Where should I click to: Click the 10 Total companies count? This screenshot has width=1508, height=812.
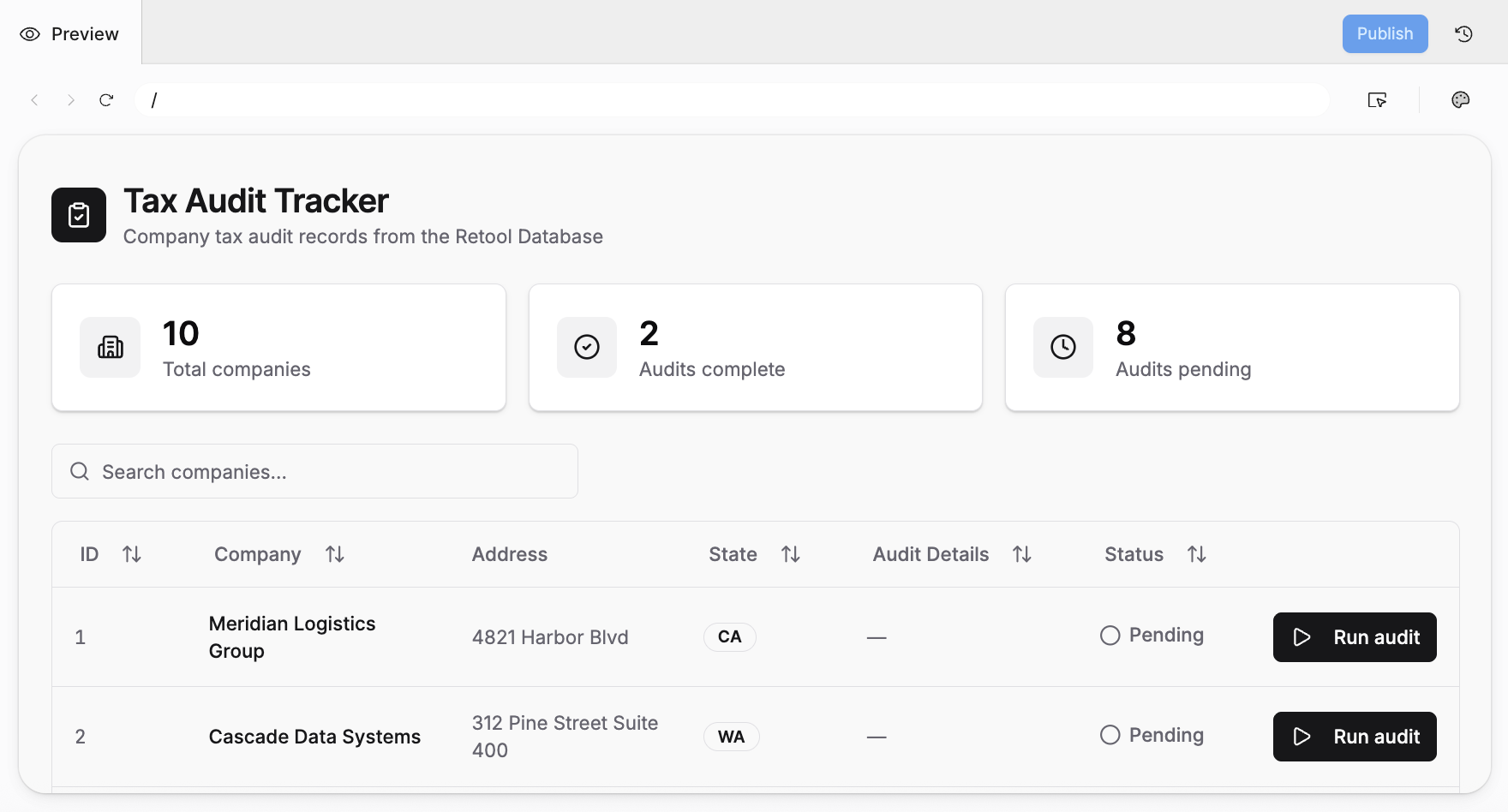click(181, 333)
